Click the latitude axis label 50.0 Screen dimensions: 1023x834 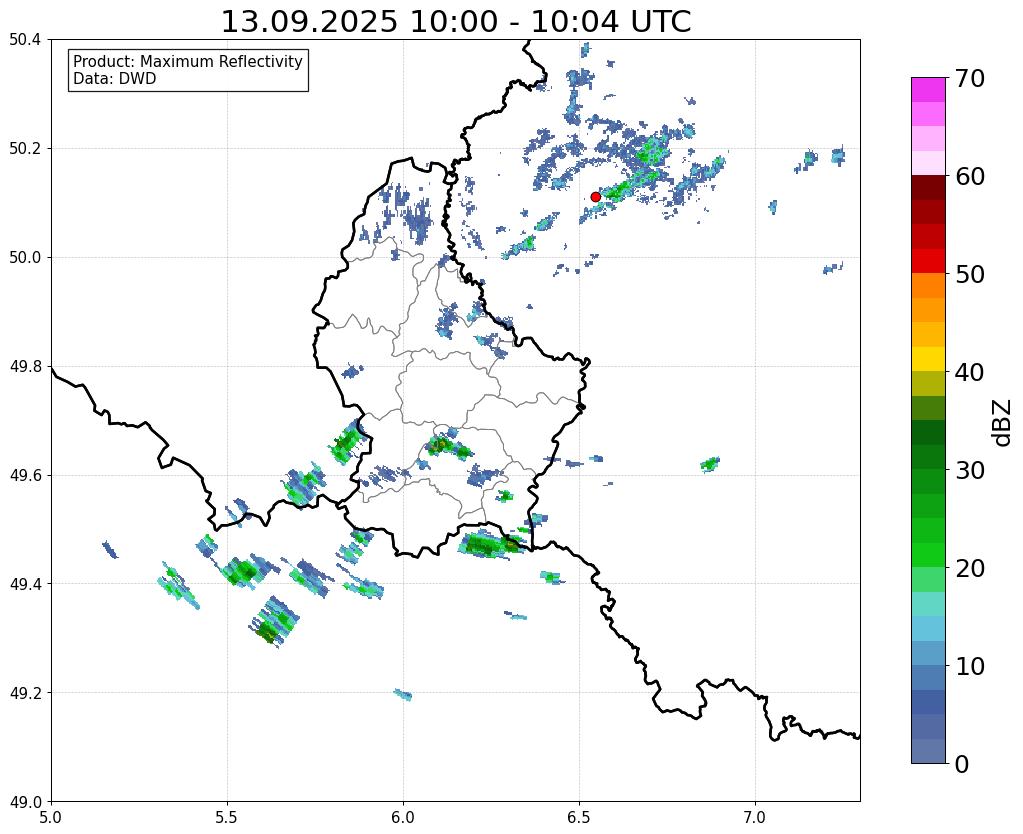click(25, 258)
